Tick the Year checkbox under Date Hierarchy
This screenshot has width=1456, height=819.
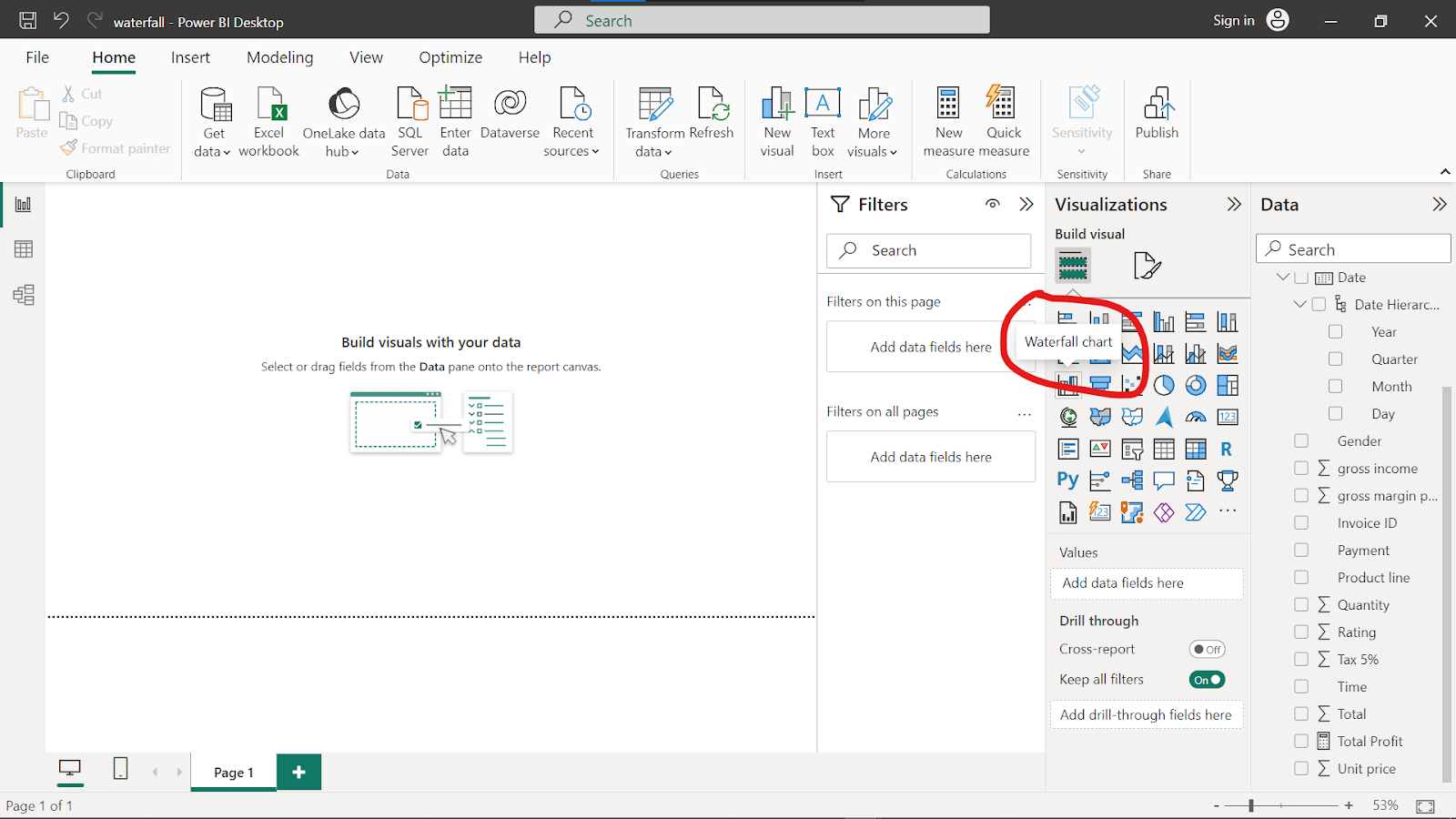[1335, 331]
